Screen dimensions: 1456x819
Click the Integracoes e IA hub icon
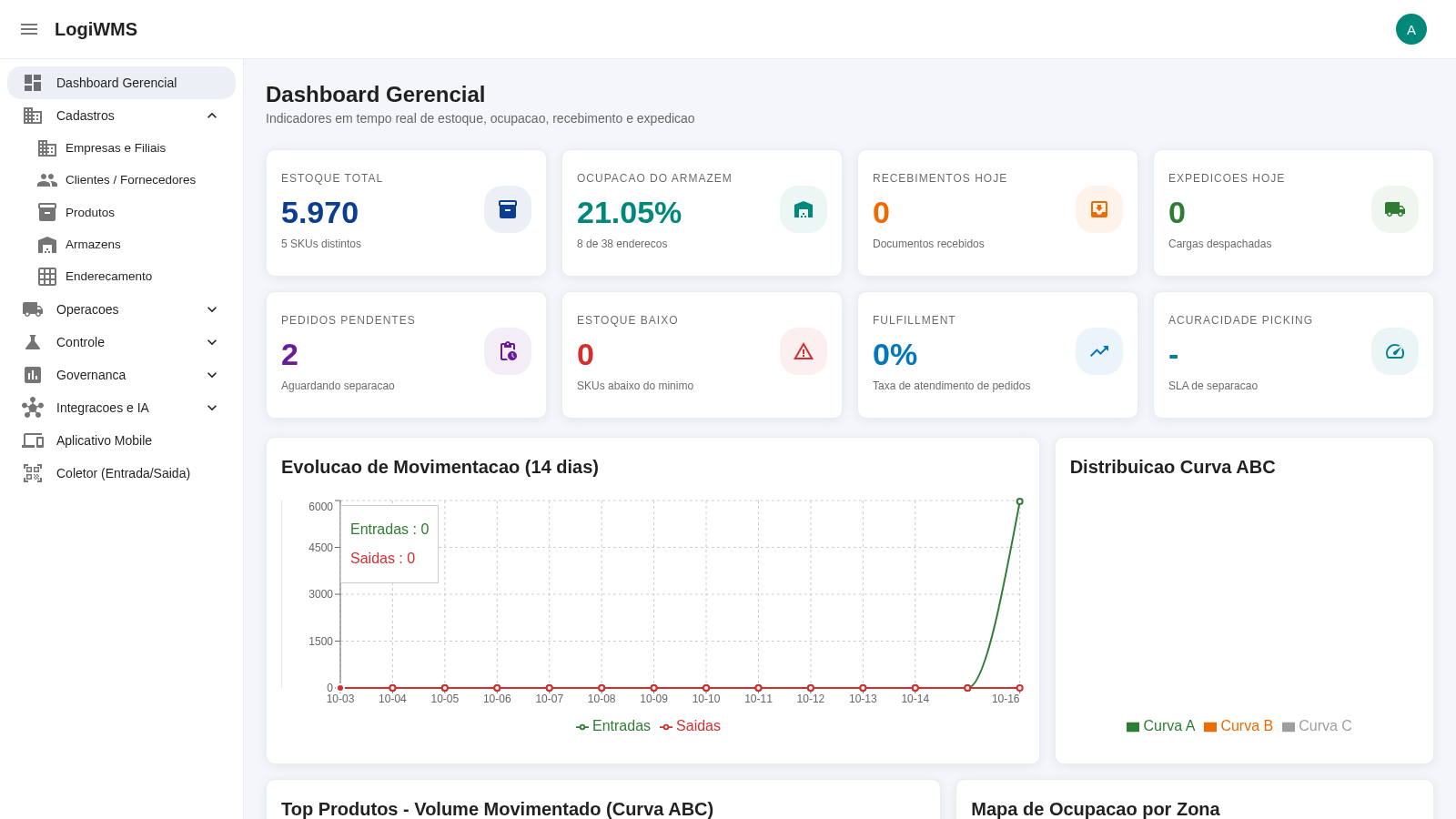pyautogui.click(x=33, y=408)
